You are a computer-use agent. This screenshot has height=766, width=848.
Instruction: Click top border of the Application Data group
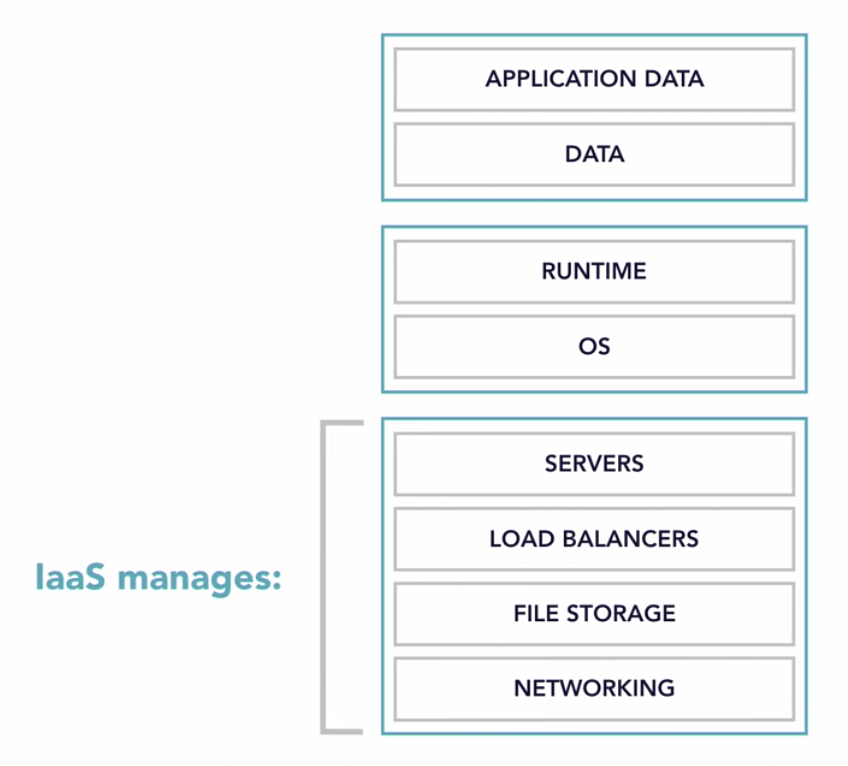594,36
